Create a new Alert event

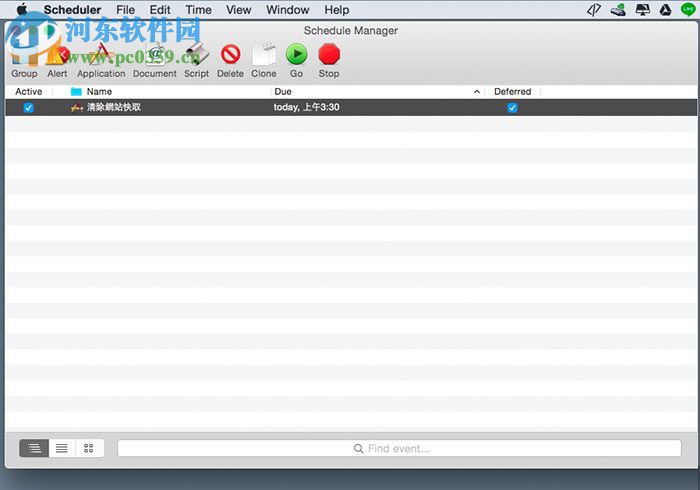[x=58, y=61]
